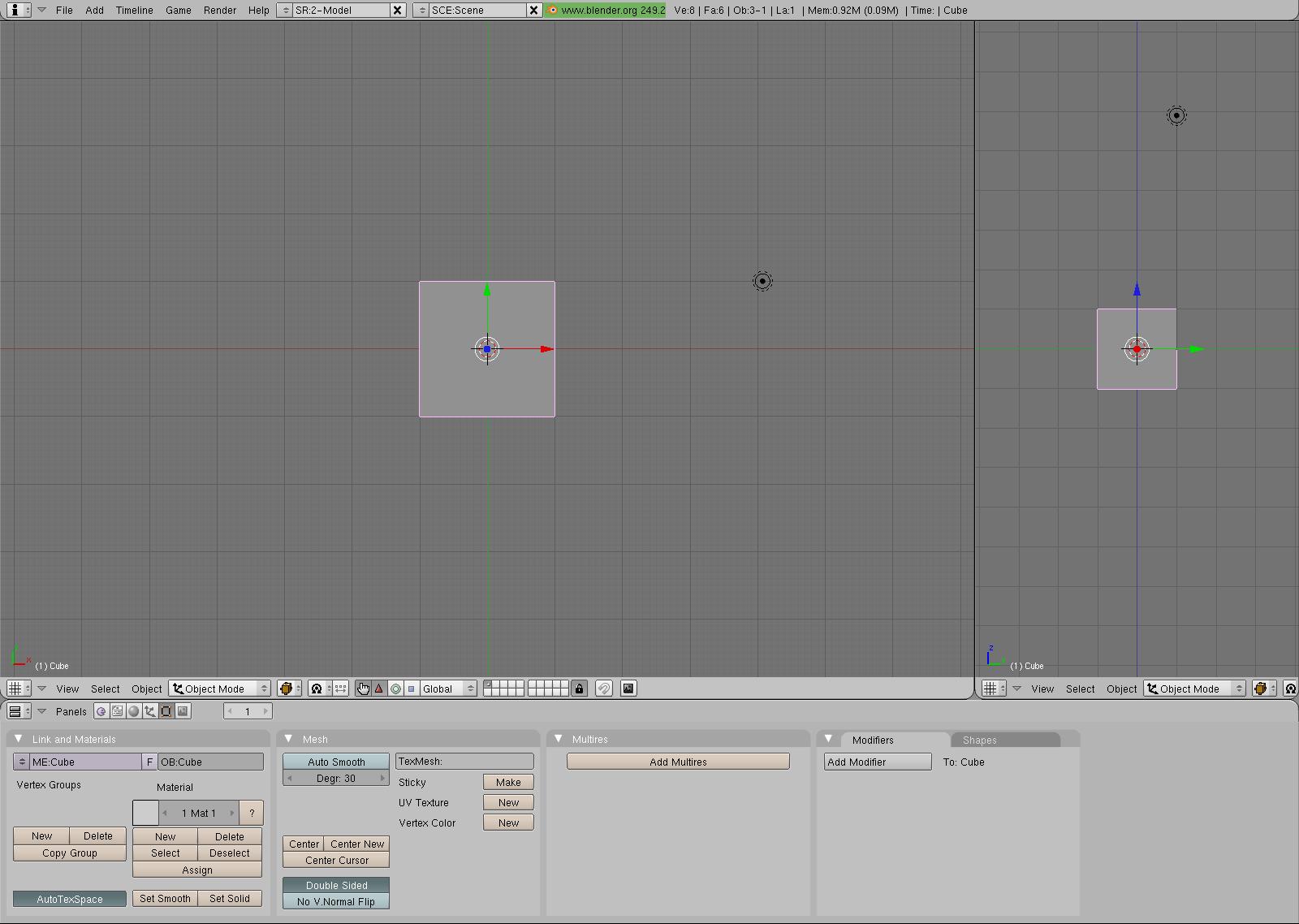
Task: Open the Logic buttons panel icon
Action: click(101, 711)
